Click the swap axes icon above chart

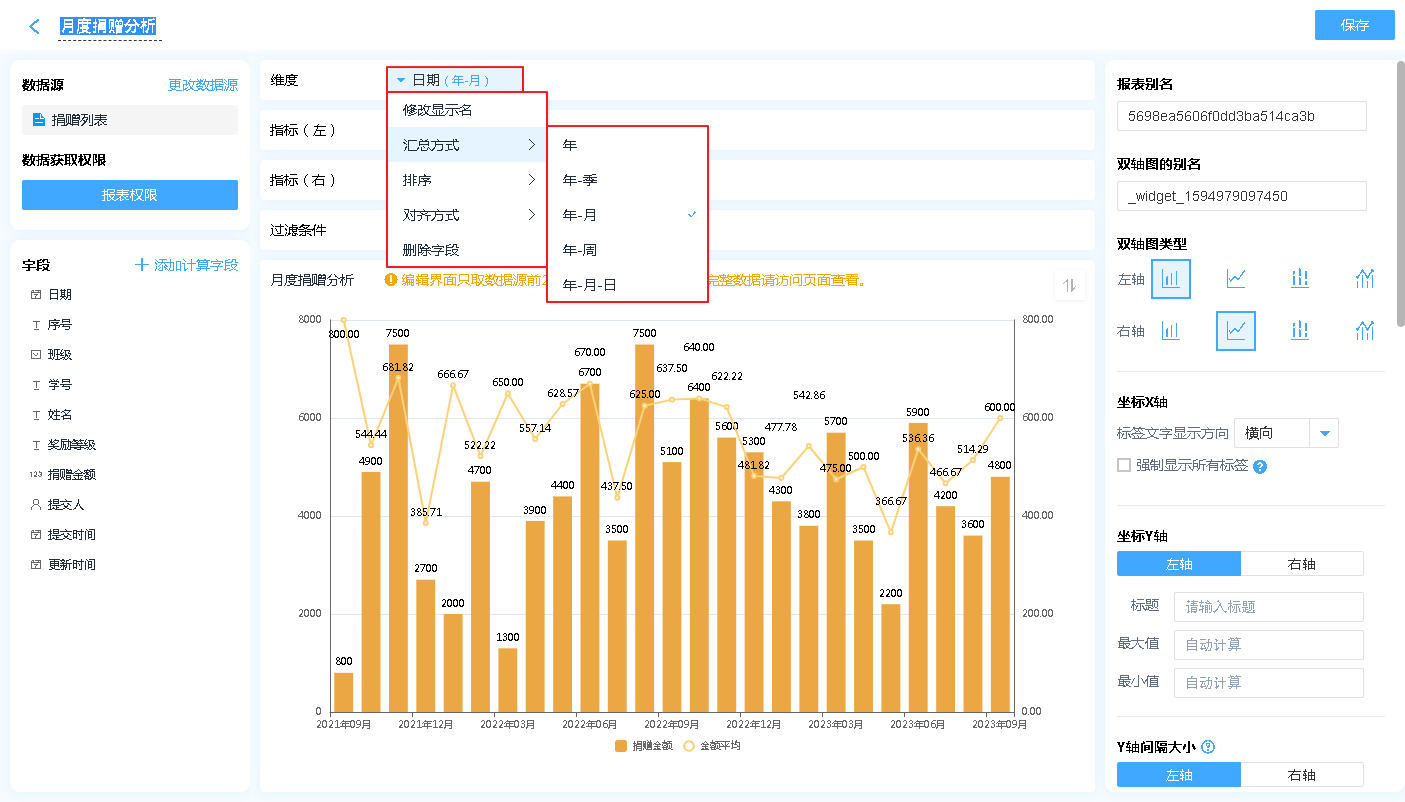(x=1069, y=285)
